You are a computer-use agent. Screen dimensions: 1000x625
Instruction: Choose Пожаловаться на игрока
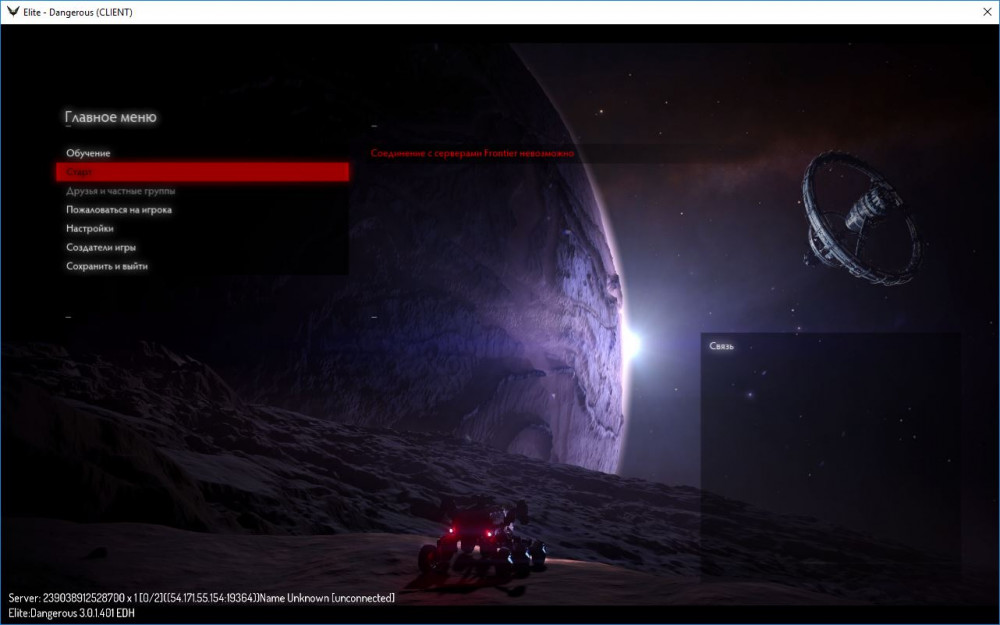coord(119,209)
